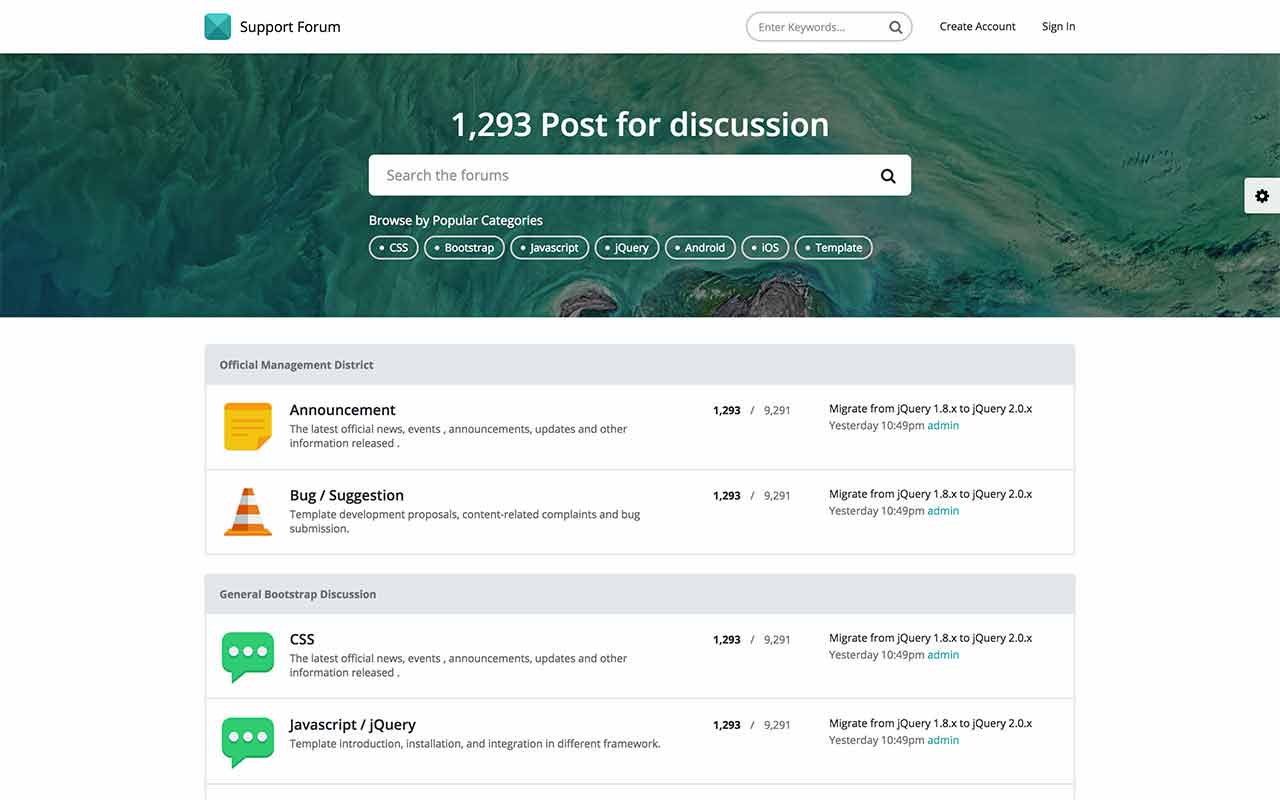
Task: Open the Javascript / jQuery forum title
Action: click(352, 725)
